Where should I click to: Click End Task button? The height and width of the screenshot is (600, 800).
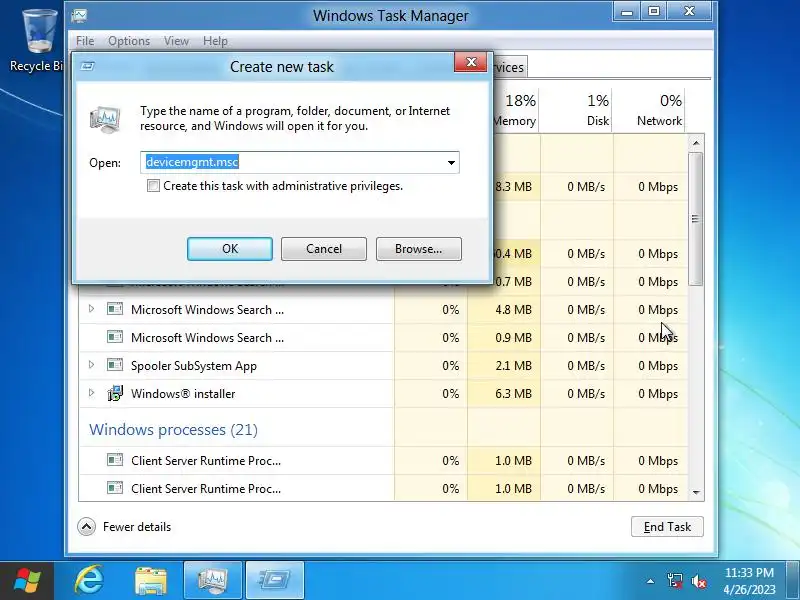pyautogui.click(x=667, y=527)
